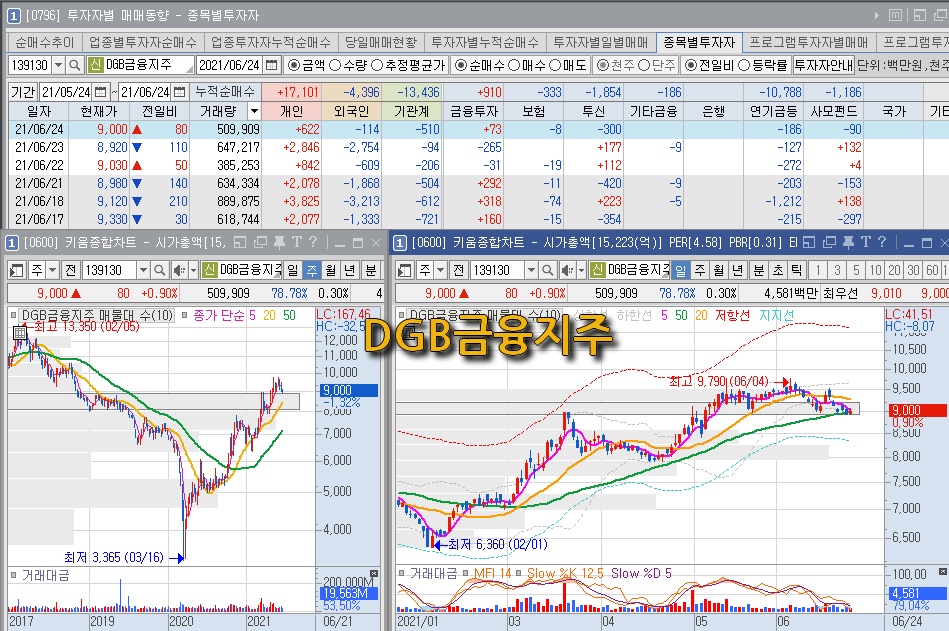Open calendar beside 2021/06/24 date field
Viewport: 949px width, 631px height.
272,65
